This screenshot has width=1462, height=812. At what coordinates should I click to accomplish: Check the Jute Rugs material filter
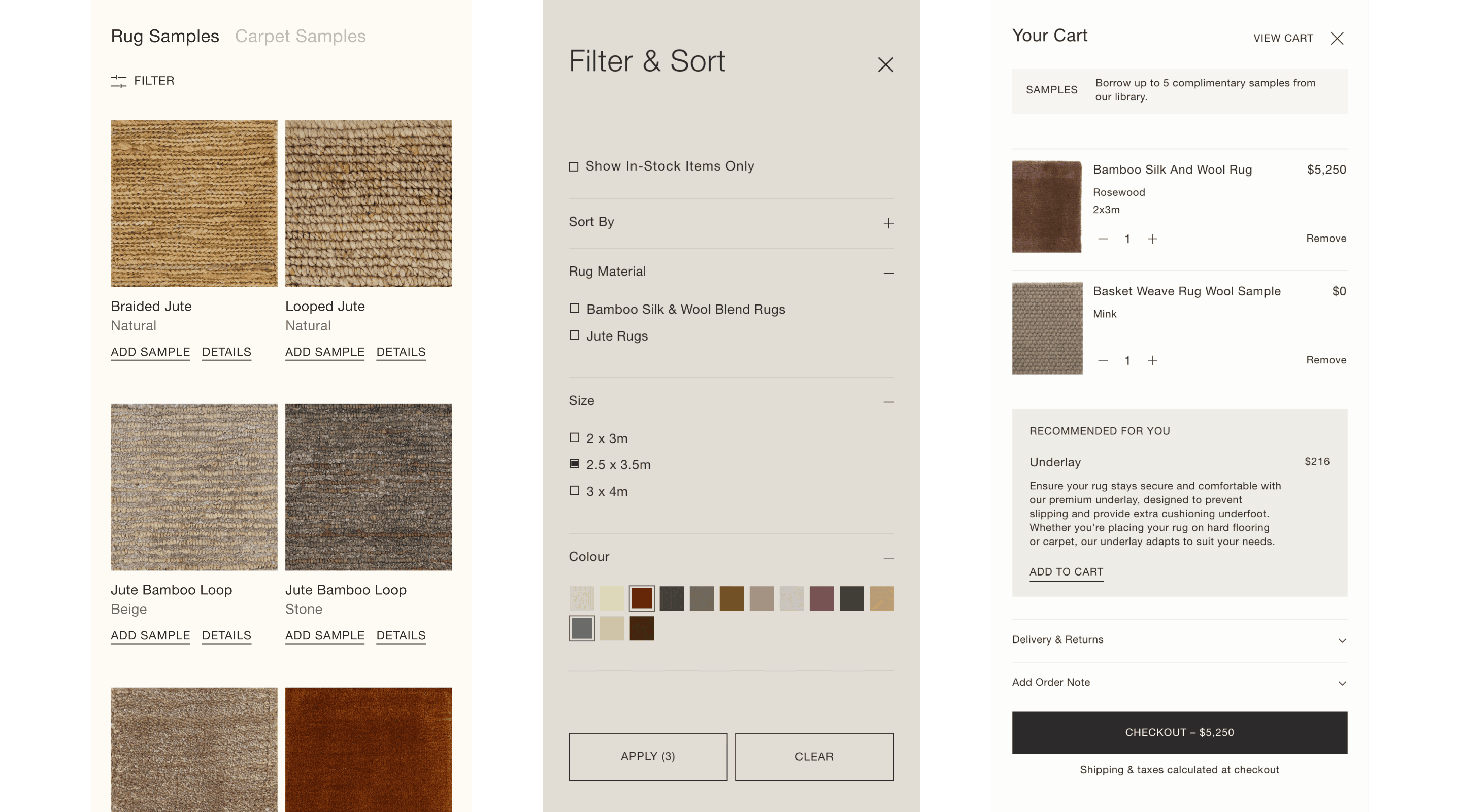point(574,335)
